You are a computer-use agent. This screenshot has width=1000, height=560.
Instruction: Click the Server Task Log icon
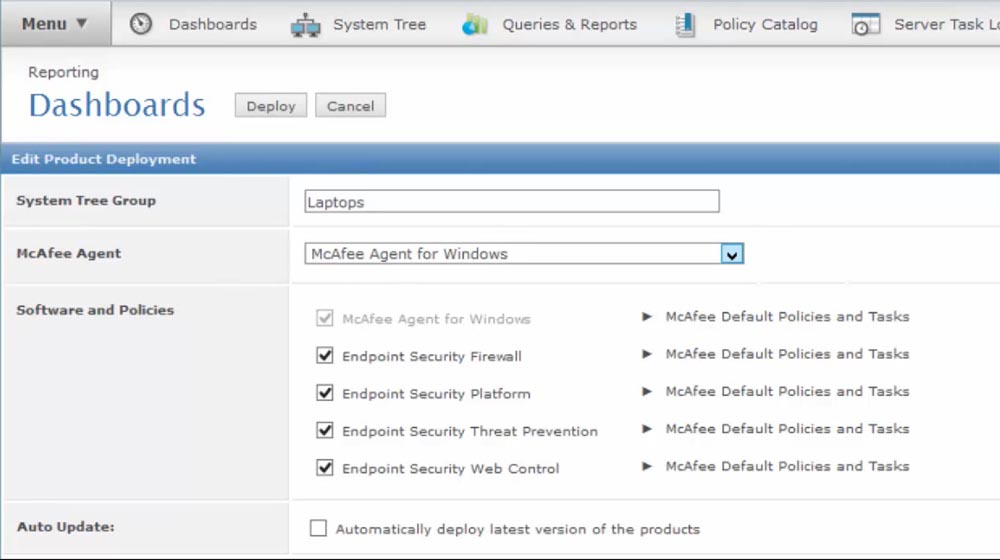[x=865, y=25]
